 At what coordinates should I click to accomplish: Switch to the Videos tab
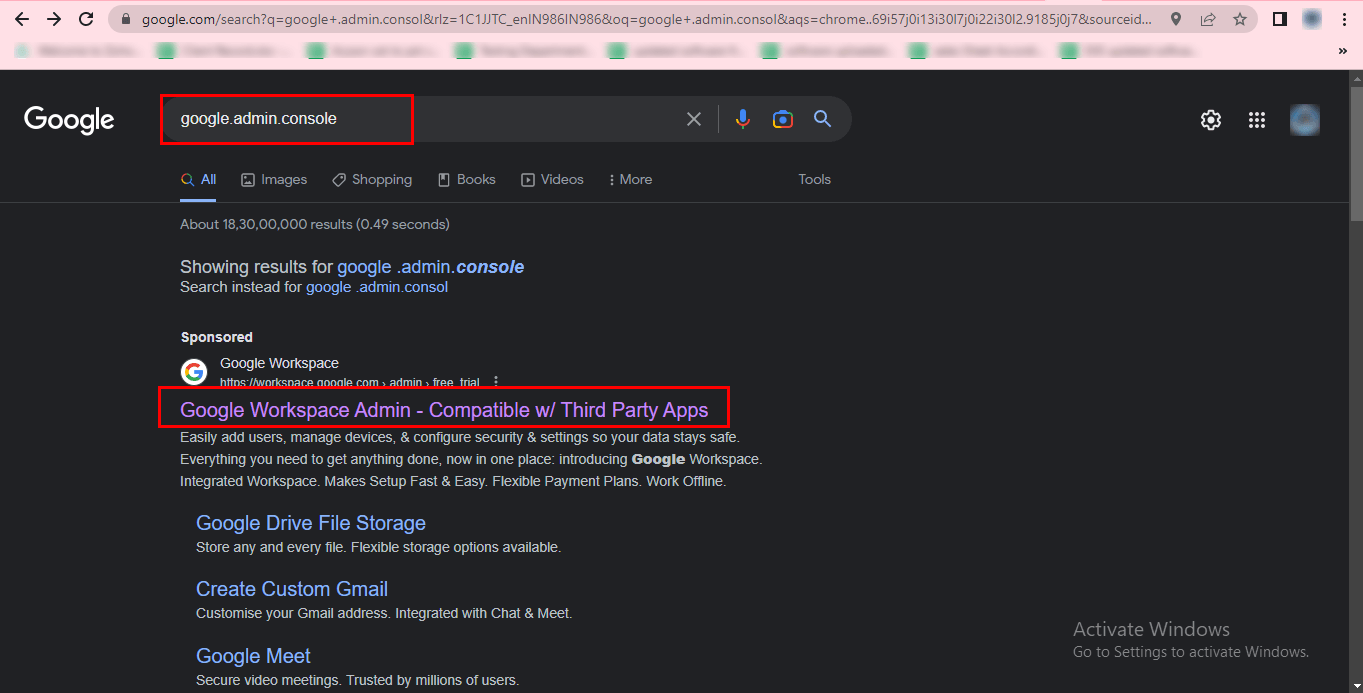[x=552, y=180]
